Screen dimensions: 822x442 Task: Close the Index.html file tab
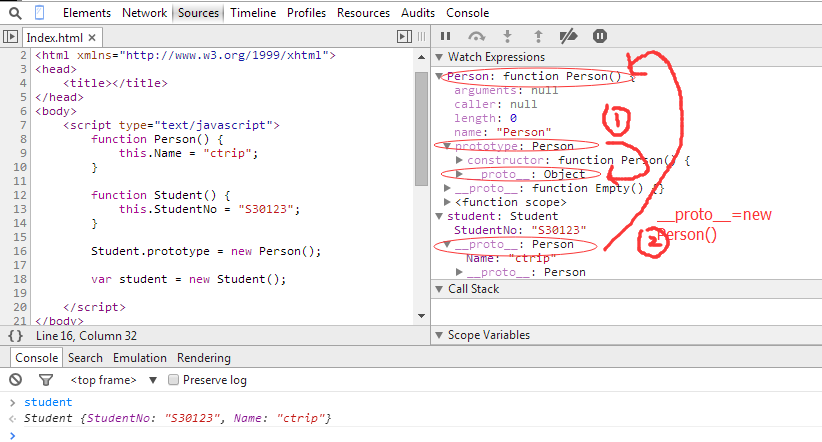[92, 38]
